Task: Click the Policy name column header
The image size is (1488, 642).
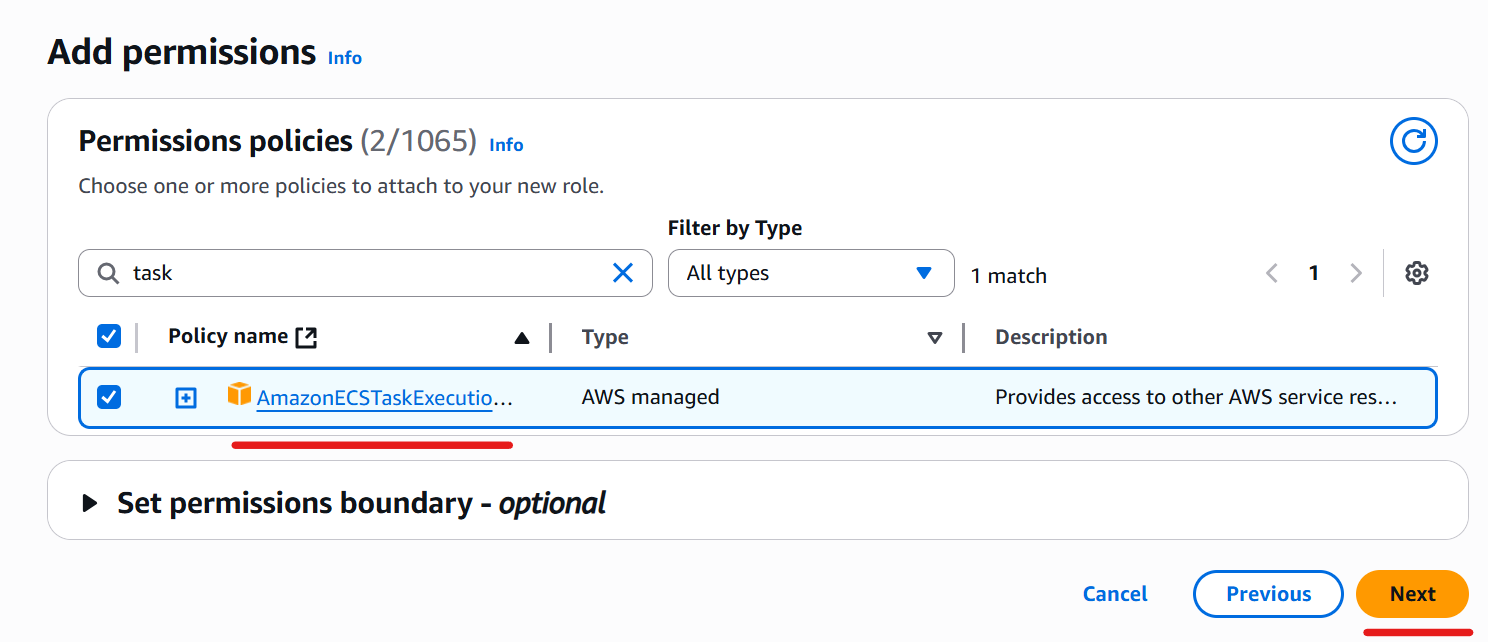Action: (228, 336)
